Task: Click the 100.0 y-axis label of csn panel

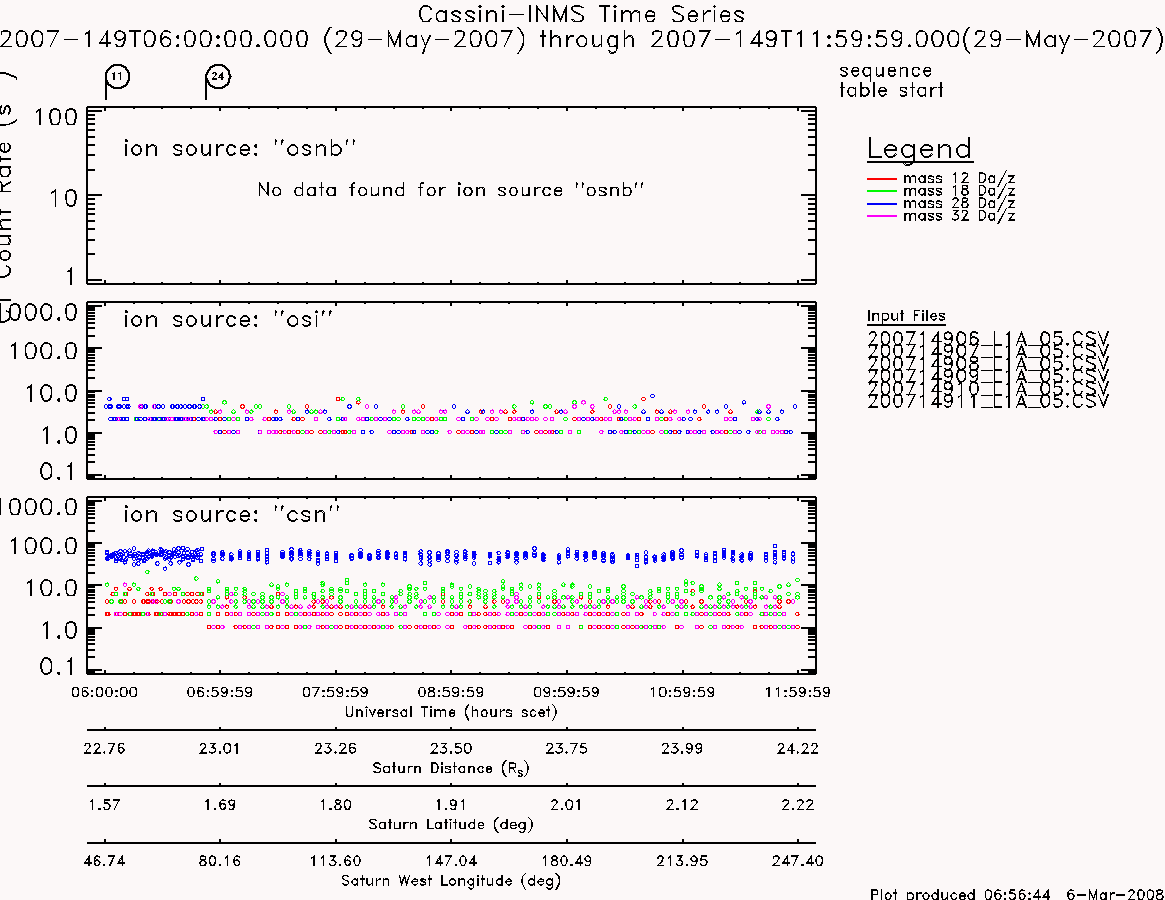Action: (43, 546)
